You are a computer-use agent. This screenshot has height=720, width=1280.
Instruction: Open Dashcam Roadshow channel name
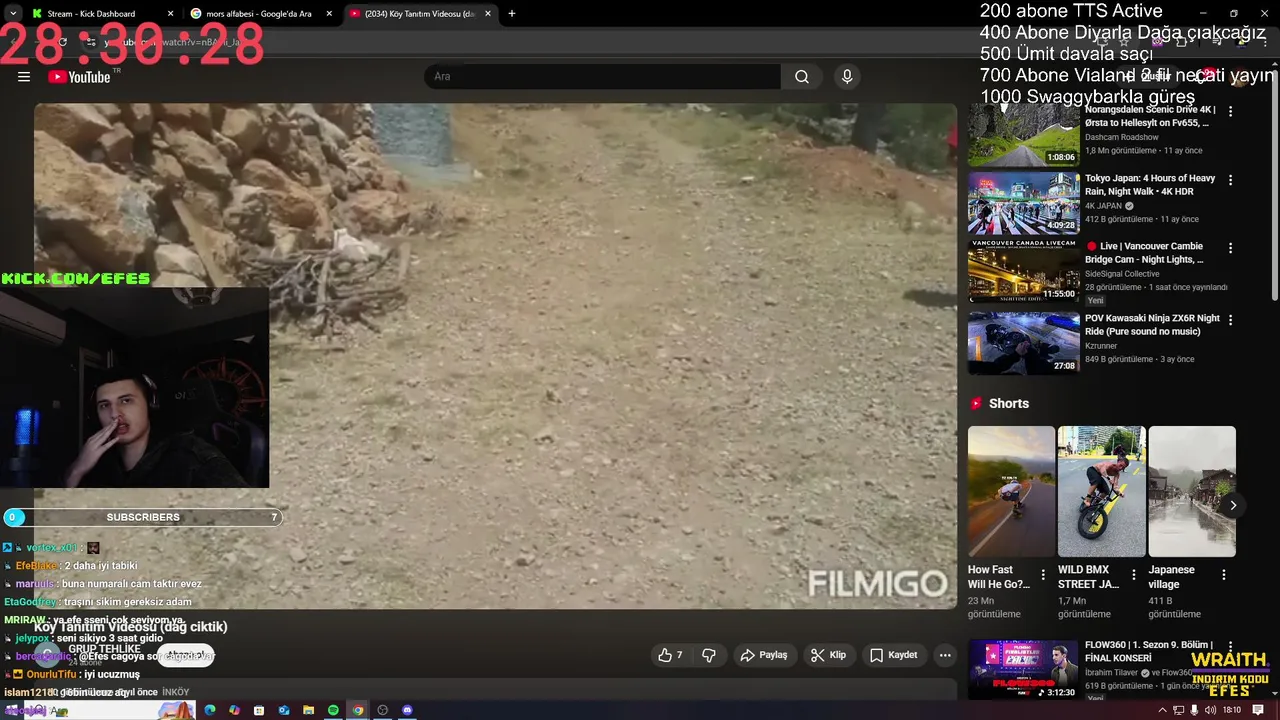(1122, 137)
